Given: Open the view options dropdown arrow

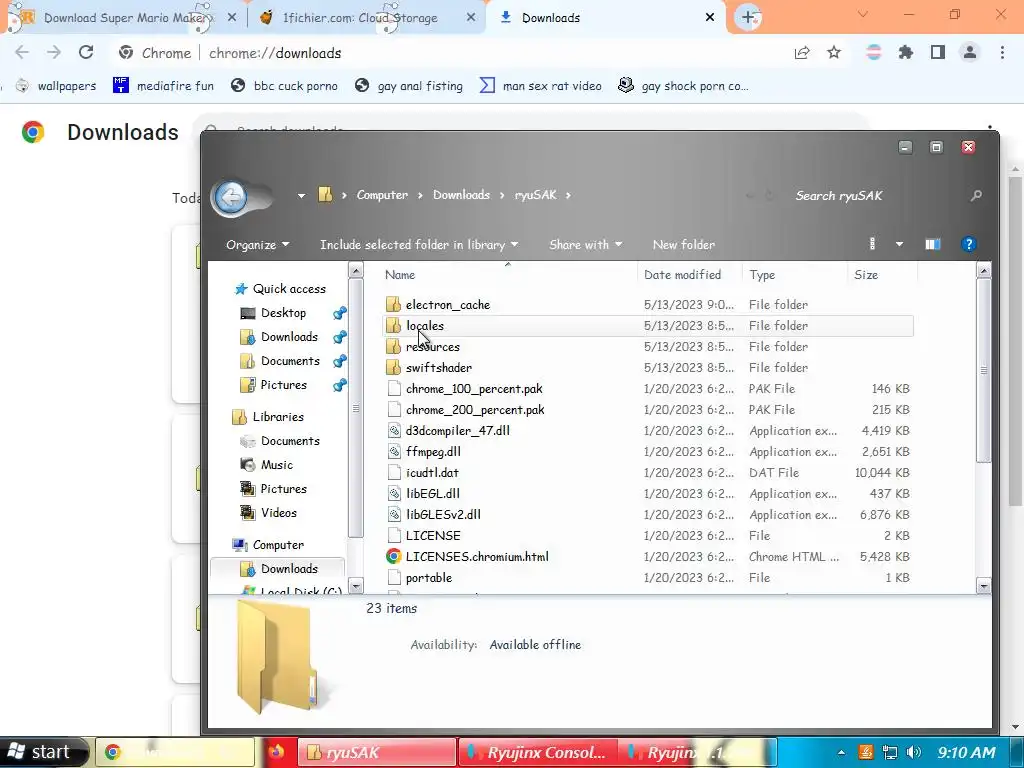Looking at the screenshot, I should point(899,244).
